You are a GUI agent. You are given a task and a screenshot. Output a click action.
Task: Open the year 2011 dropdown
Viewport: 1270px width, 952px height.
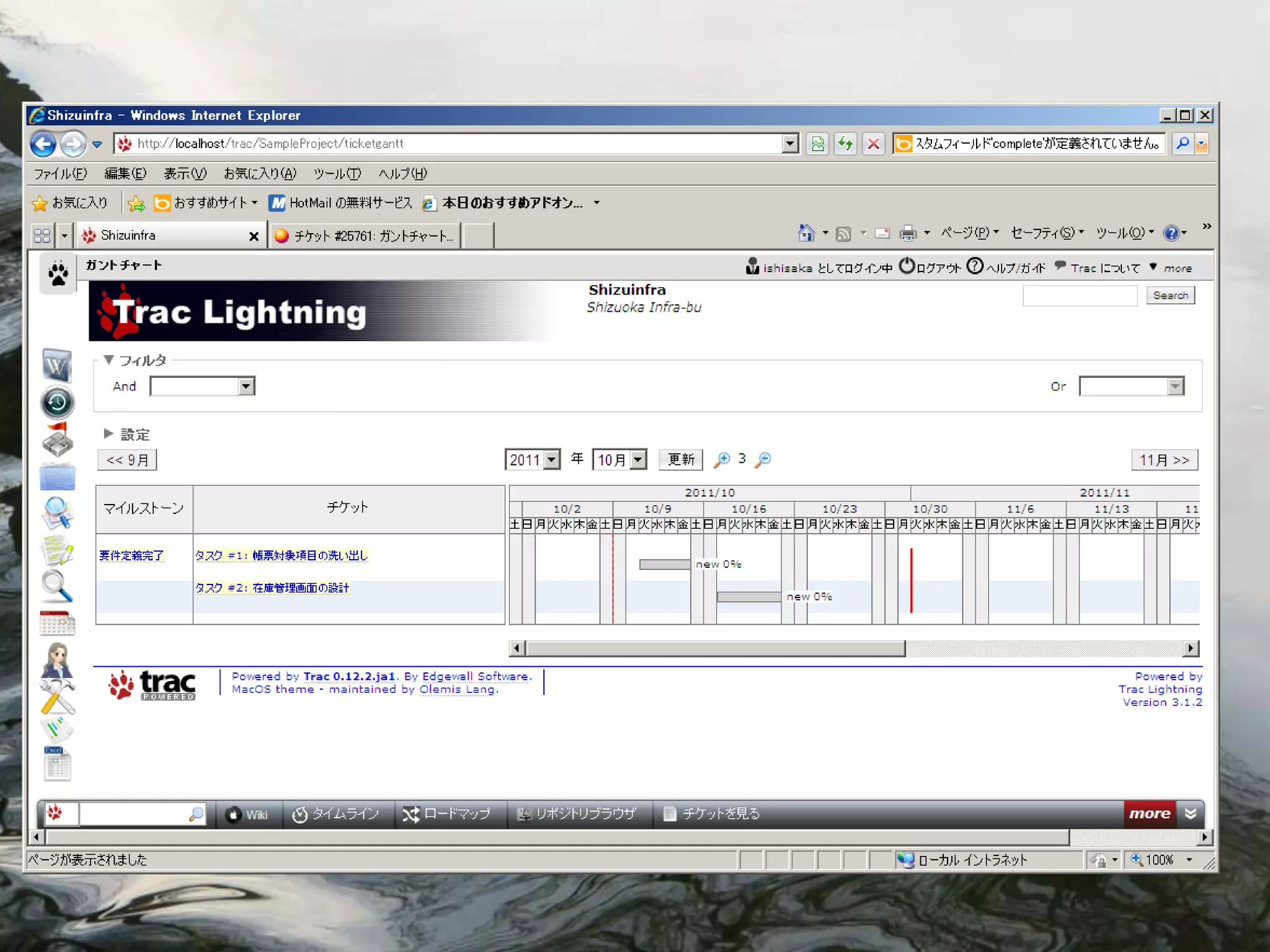(x=551, y=460)
